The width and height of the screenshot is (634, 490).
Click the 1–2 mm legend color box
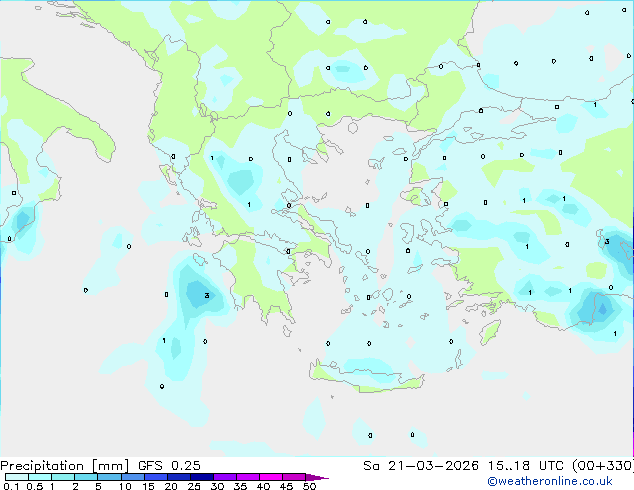[63, 477]
